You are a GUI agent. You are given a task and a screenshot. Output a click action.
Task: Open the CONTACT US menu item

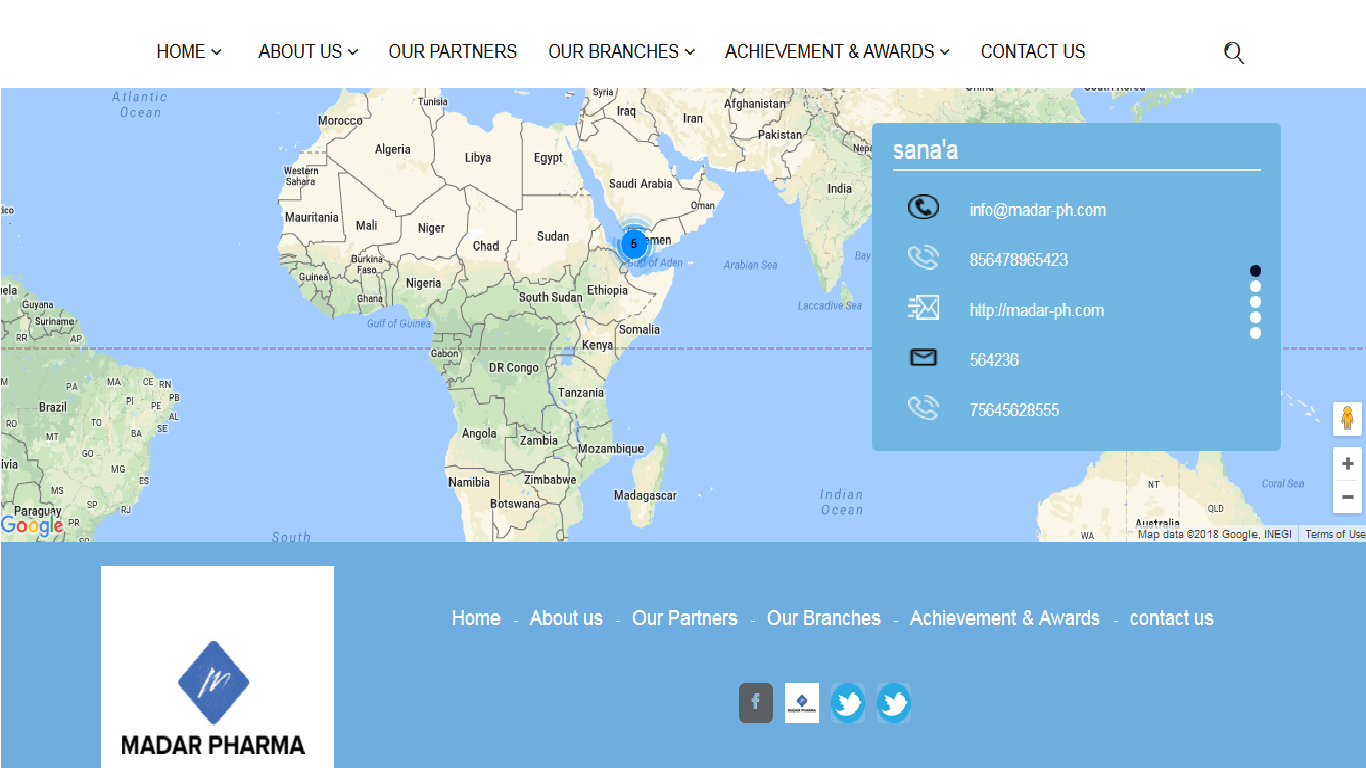click(1033, 51)
